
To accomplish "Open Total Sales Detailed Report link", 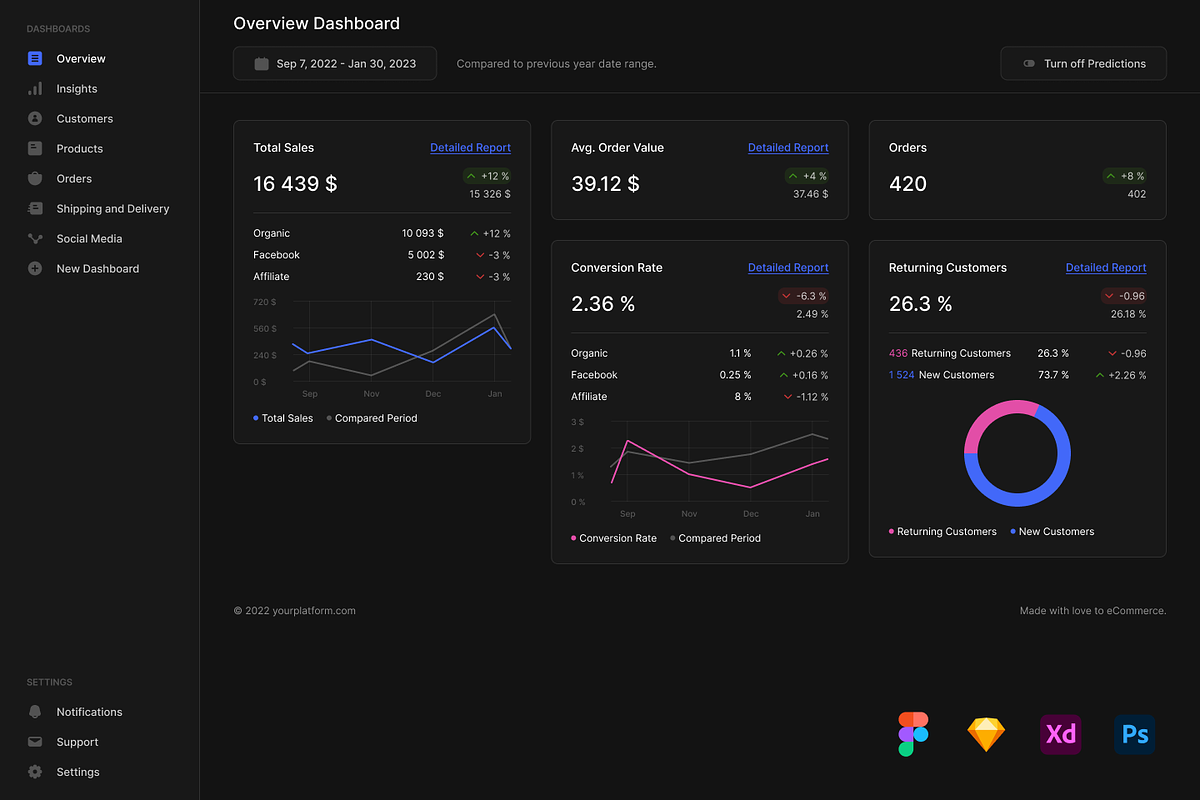I will click(470, 148).
